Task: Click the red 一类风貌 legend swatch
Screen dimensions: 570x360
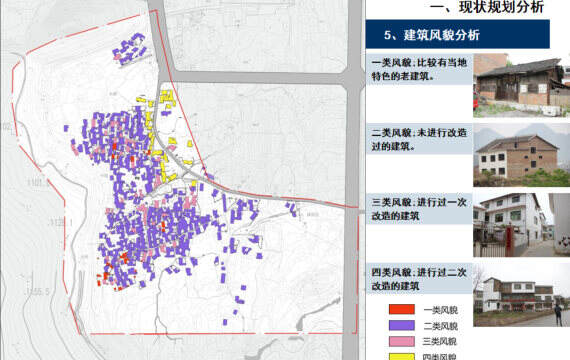Action: 402,309
